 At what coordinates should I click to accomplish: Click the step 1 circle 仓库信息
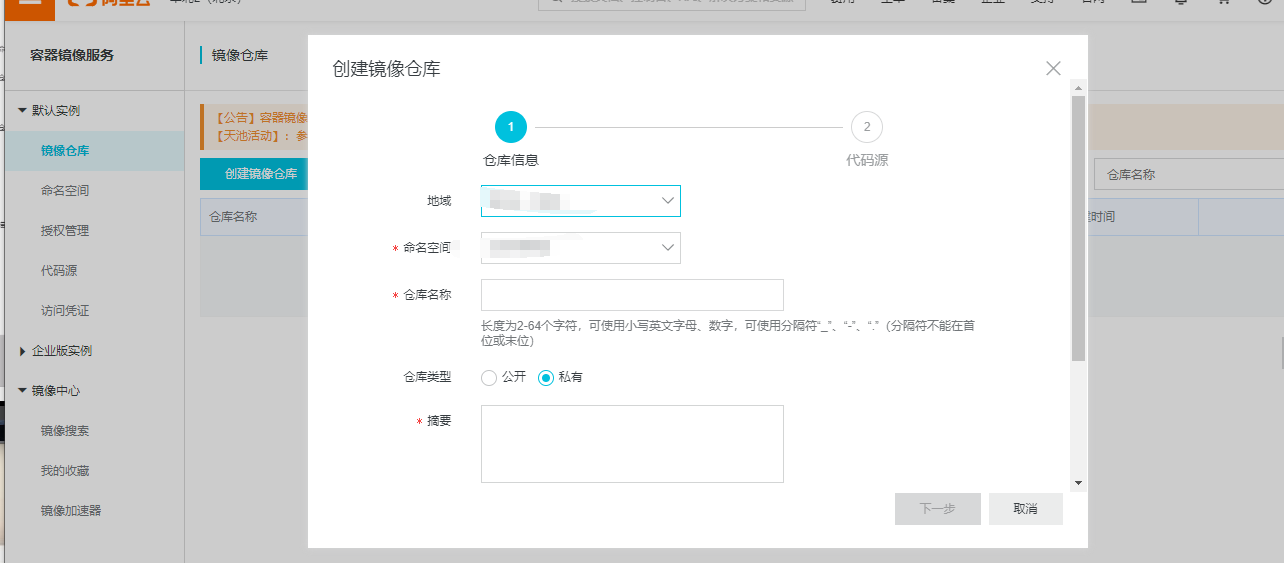(510, 127)
